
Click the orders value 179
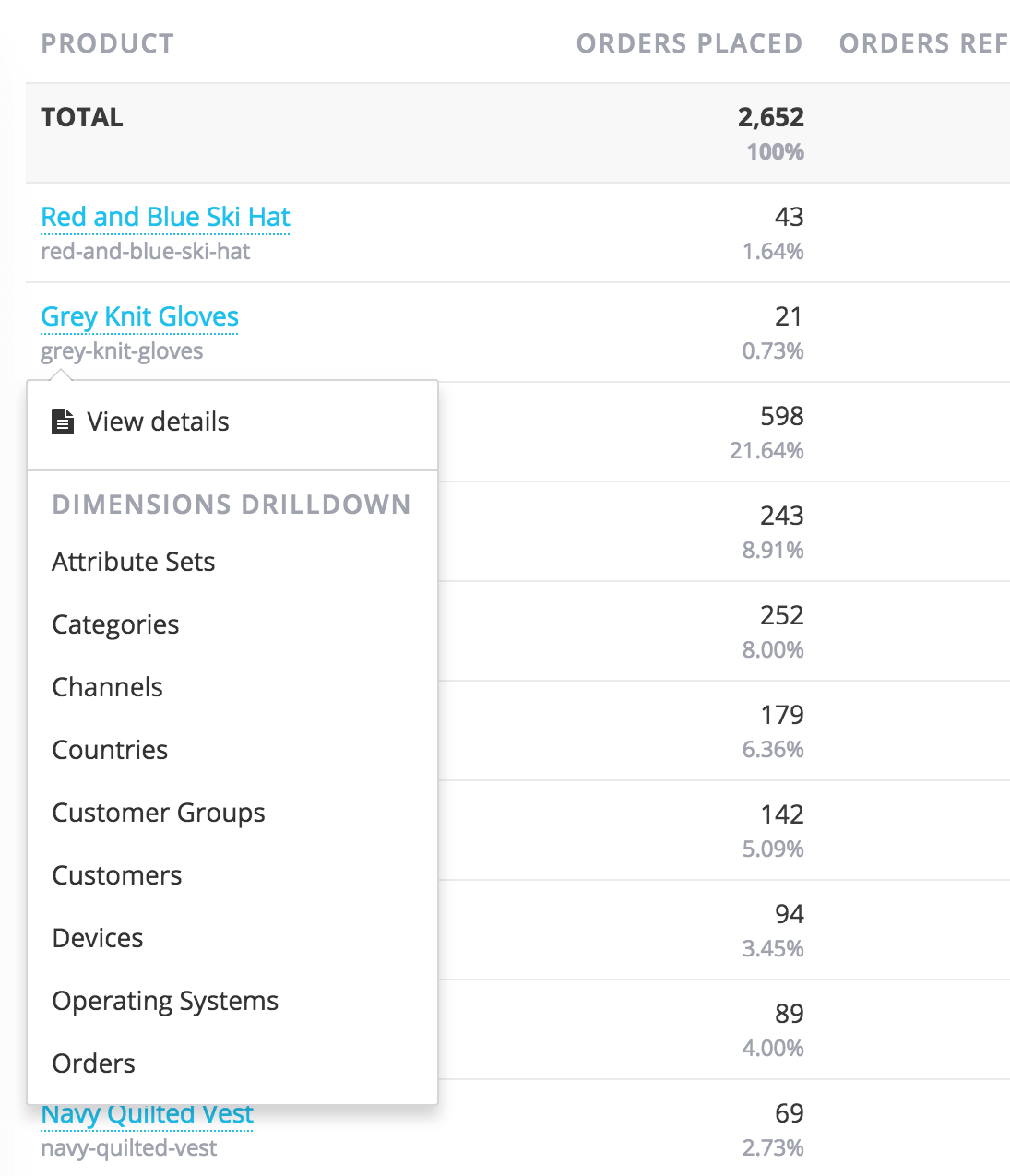[x=782, y=715]
